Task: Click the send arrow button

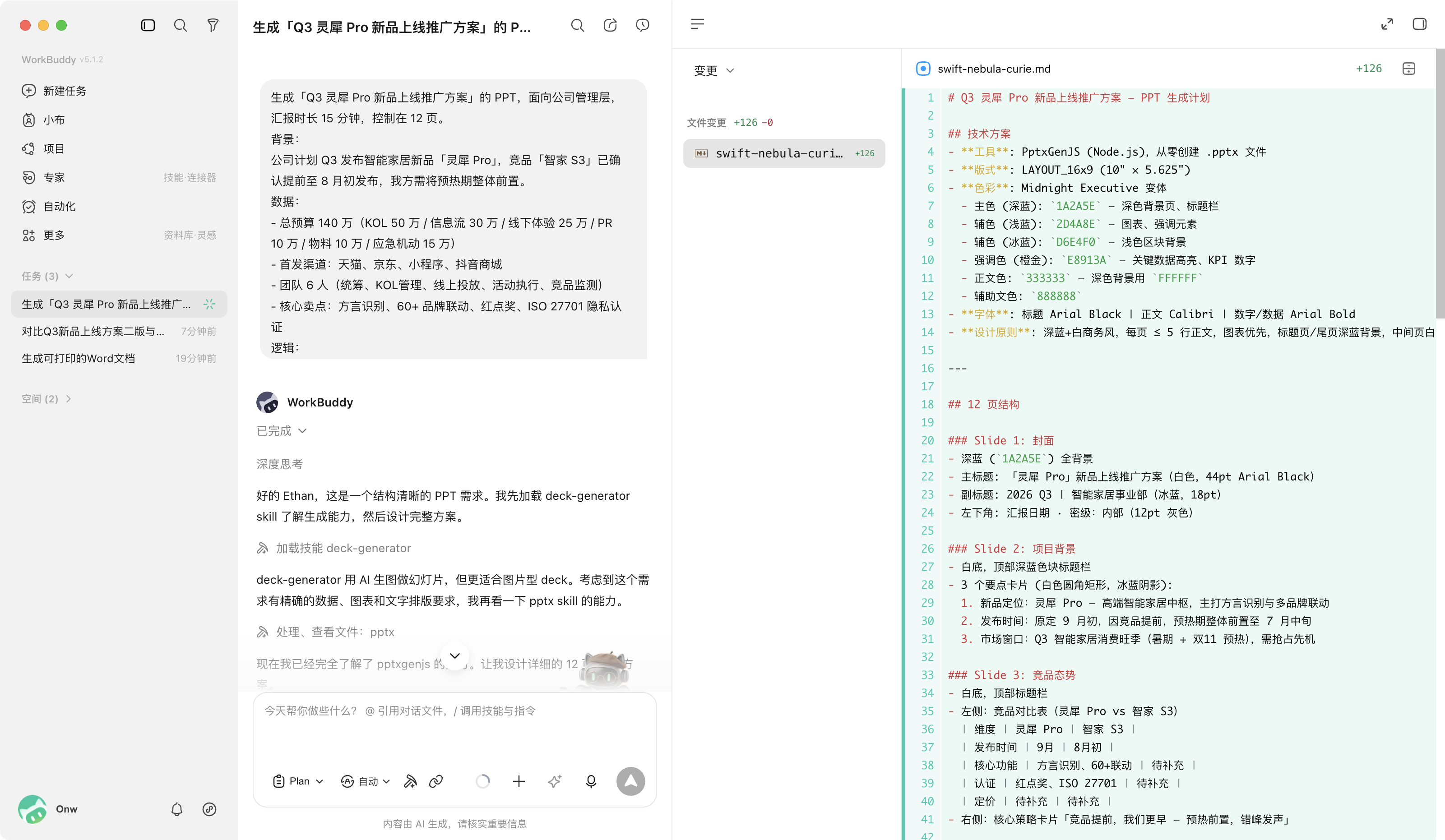Action: click(631, 781)
